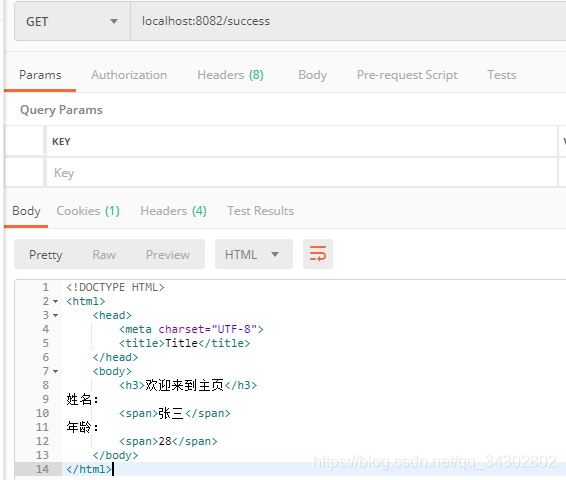Click line number 1 in the gutter
The image size is (566, 480).
45,287
